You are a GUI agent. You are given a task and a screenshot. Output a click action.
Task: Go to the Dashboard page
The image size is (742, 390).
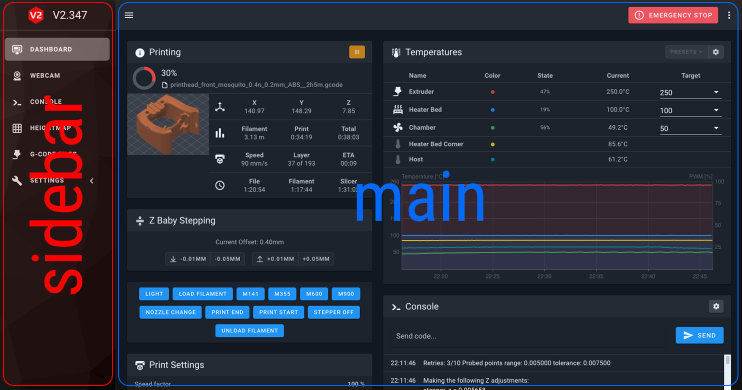[57, 49]
